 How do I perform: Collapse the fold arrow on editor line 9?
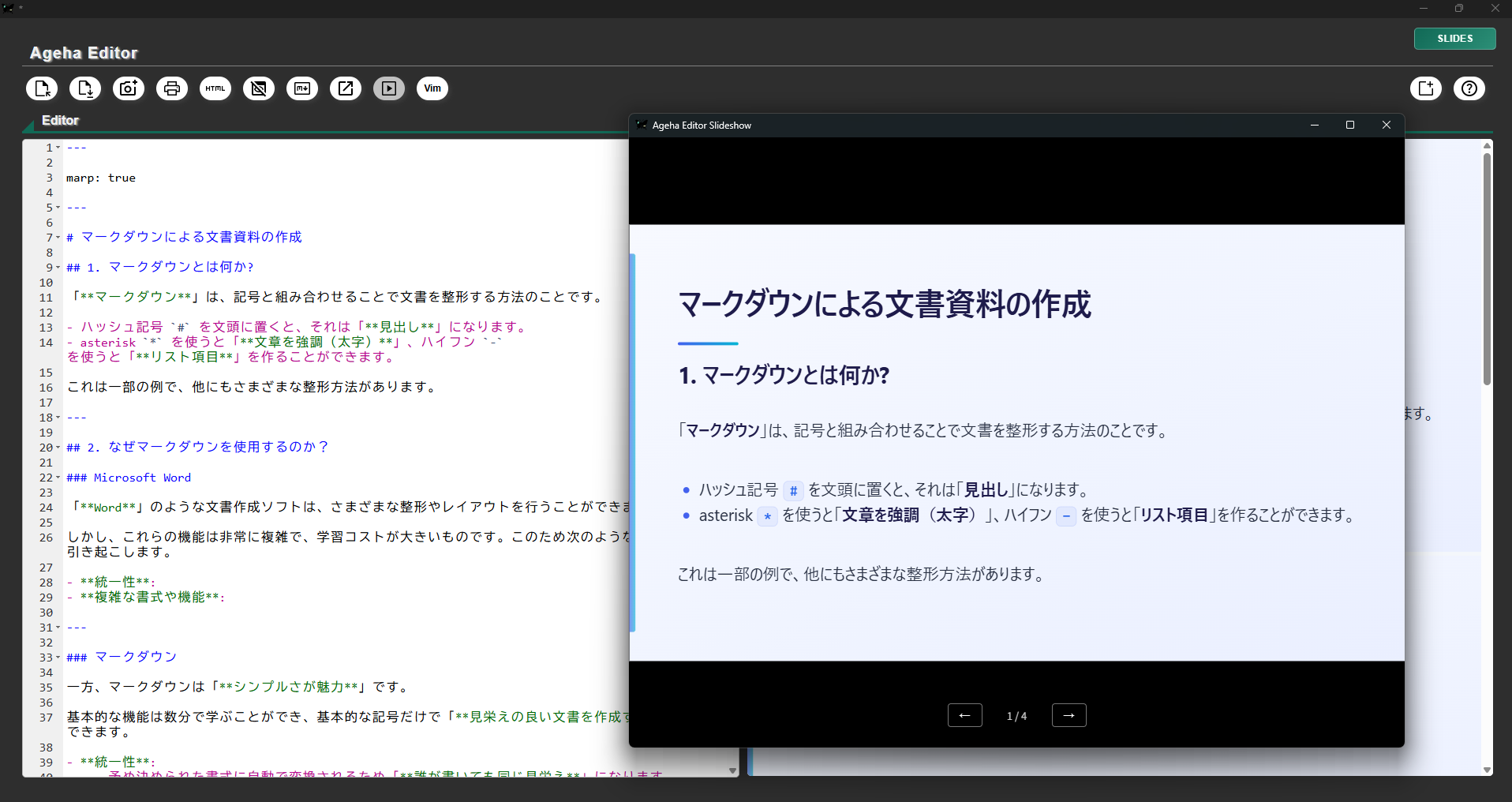pyautogui.click(x=58, y=268)
